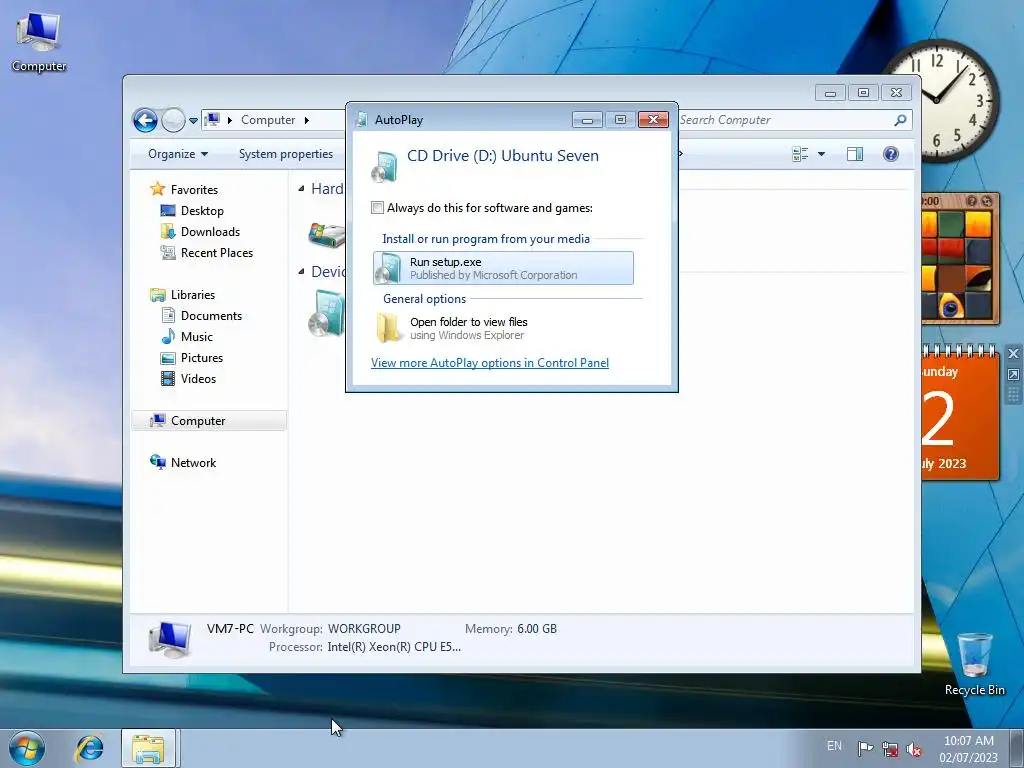
Task: Minimize the AutoPlay dialog
Action: pyautogui.click(x=587, y=120)
